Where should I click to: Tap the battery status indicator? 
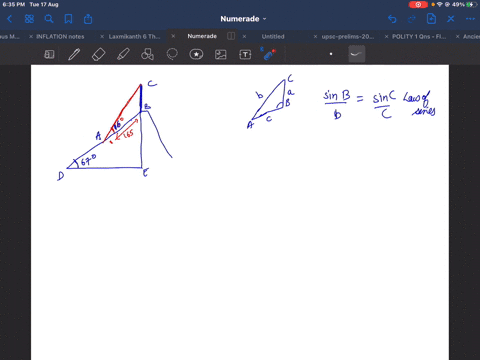(x=471, y=5)
